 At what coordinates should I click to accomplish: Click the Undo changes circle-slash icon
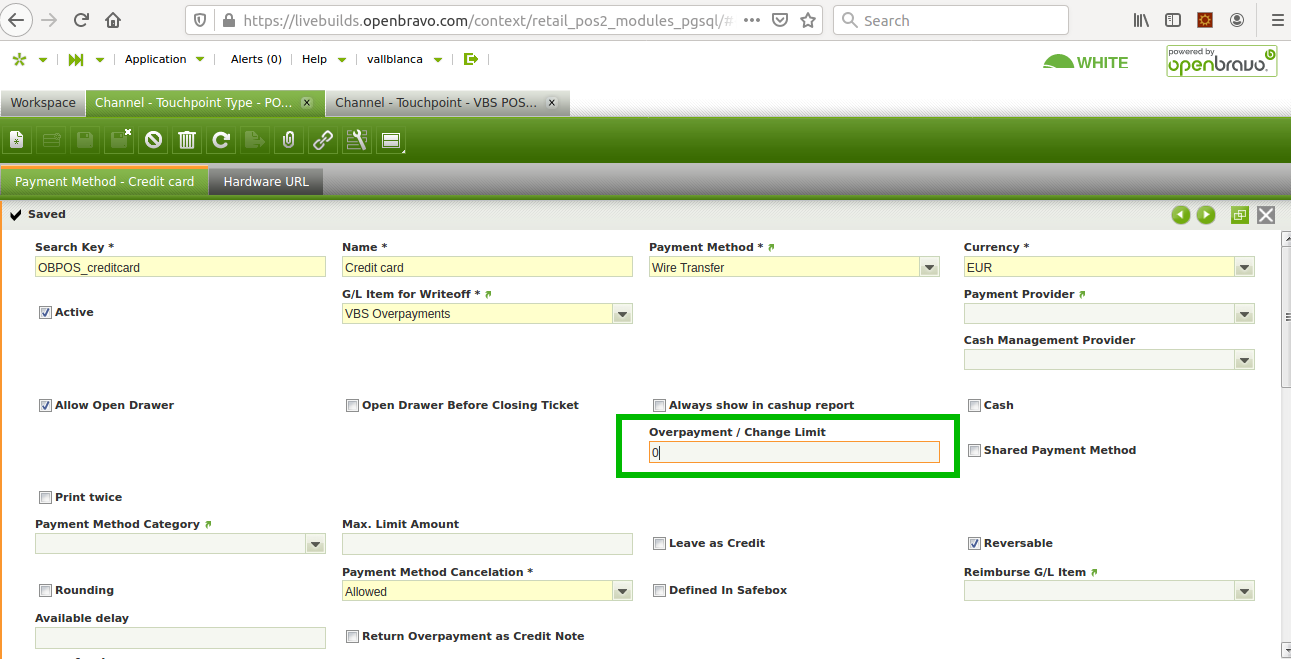153,140
